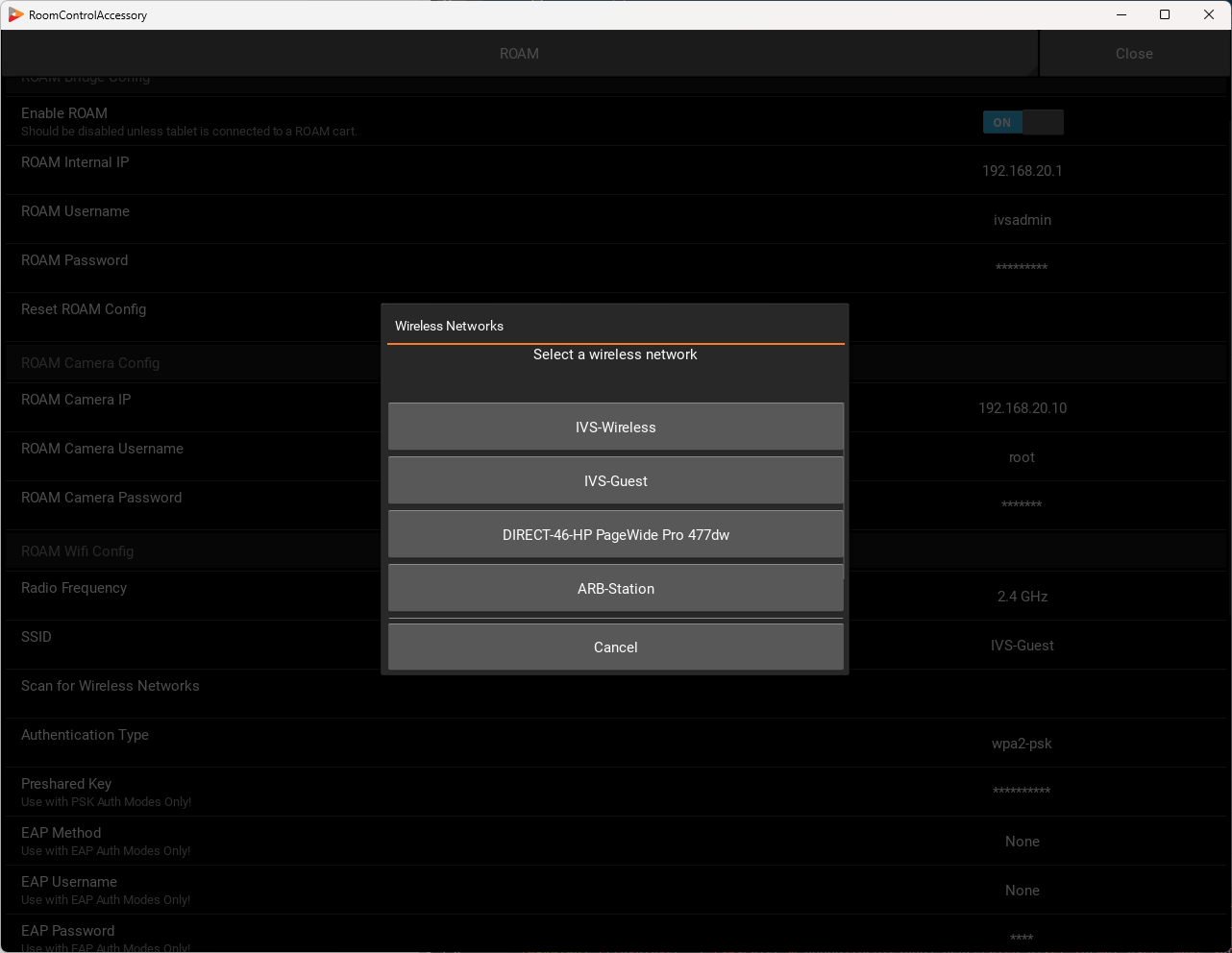Minimize the RoomControlAccessory window
This screenshot has height=953, width=1232.
(x=1121, y=14)
